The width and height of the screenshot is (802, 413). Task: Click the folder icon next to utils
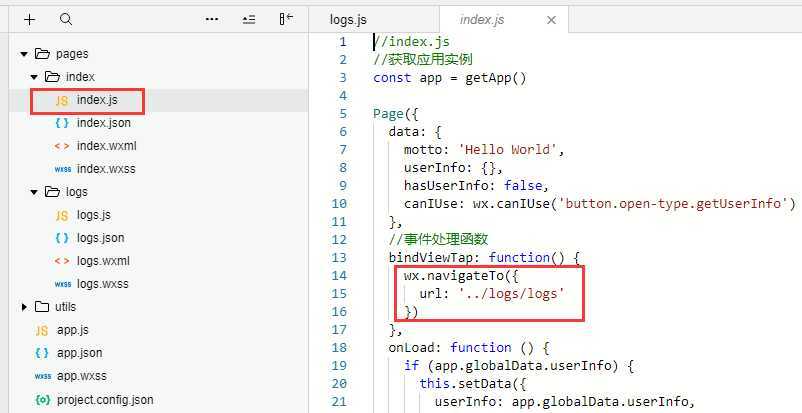click(42, 307)
